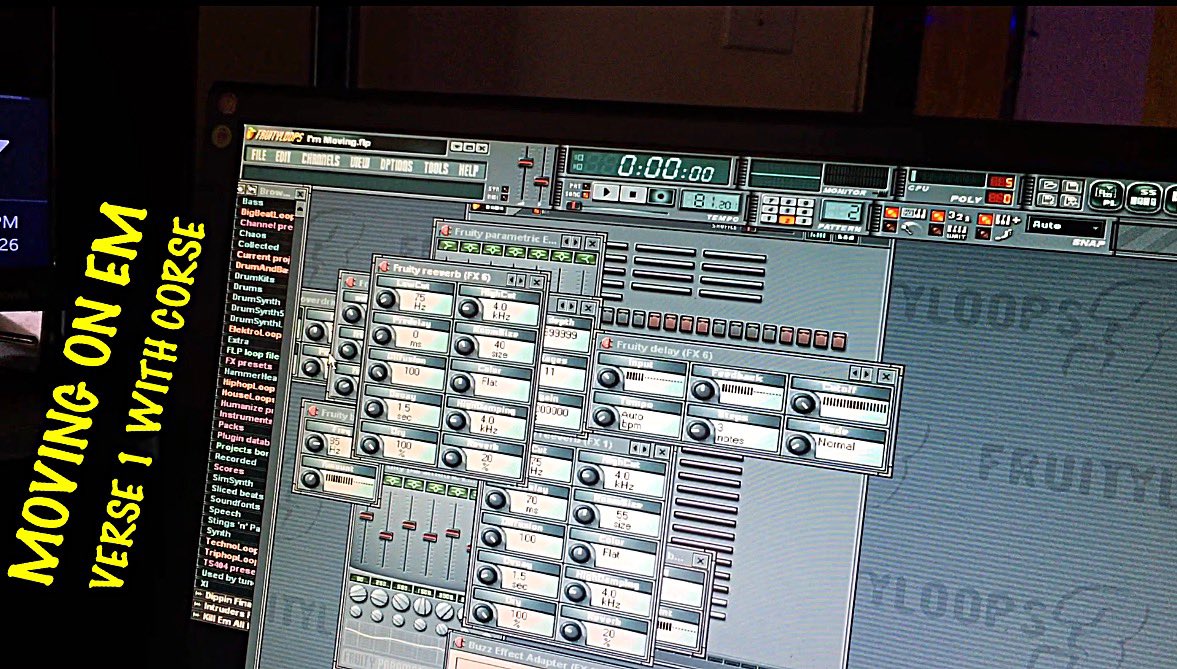This screenshot has height=669, width=1177.
Task: Toggle the LED beside the 3 2 1 countdown
Action: [x=938, y=215]
